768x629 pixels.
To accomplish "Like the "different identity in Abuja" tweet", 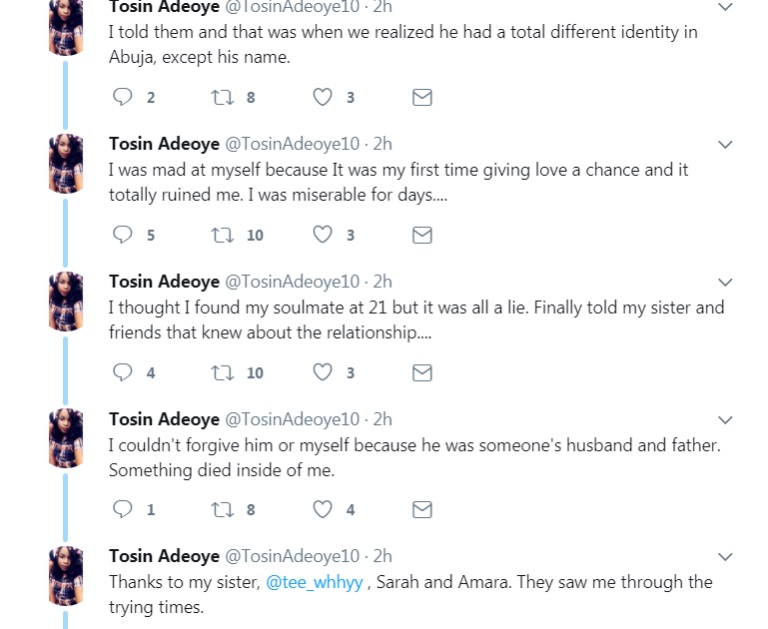I will pyautogui.click(x=322, y=97).
